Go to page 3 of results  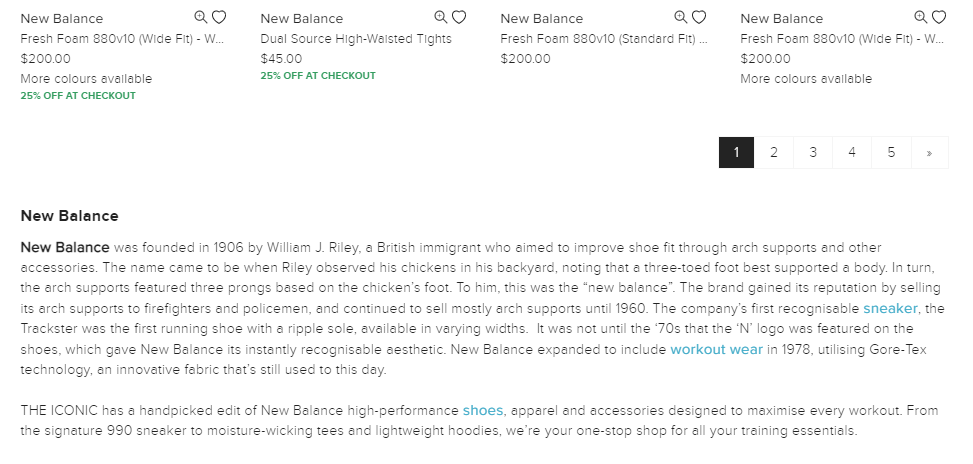813,153
